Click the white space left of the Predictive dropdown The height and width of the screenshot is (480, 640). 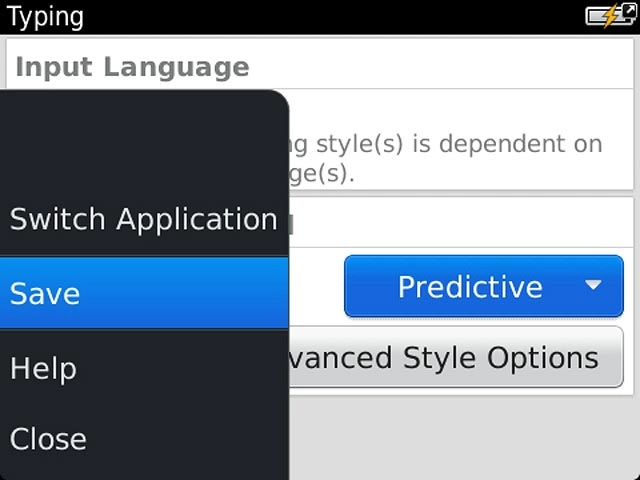pos(315,287)
